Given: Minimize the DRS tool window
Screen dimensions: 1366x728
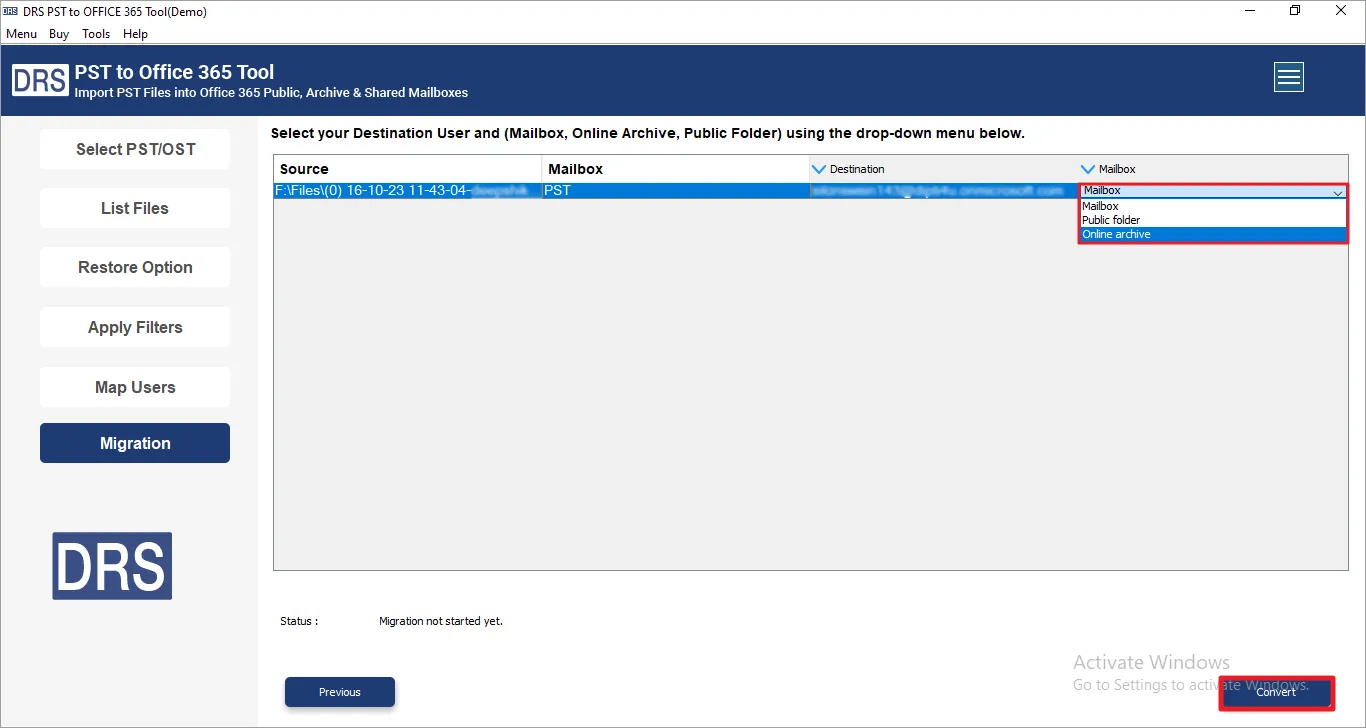Looking at the screenshot, I should [1250, 11].
